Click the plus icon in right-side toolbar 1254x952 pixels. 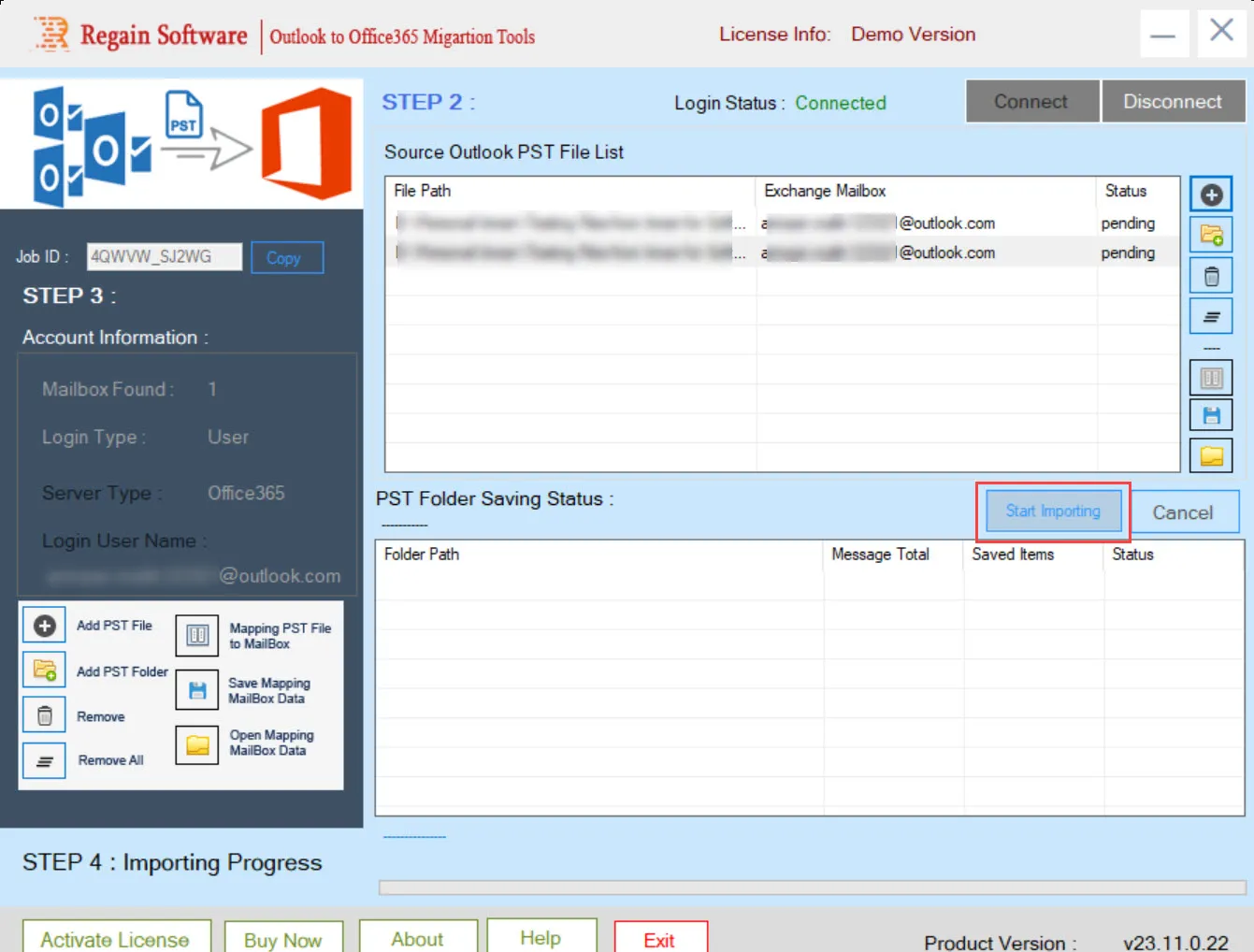tap(1211, 195)
